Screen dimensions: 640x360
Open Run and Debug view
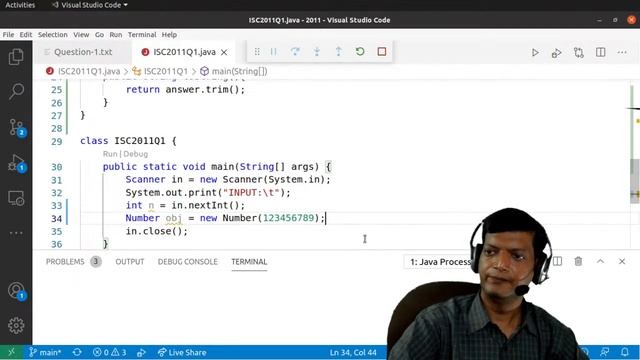coord(17,163)
